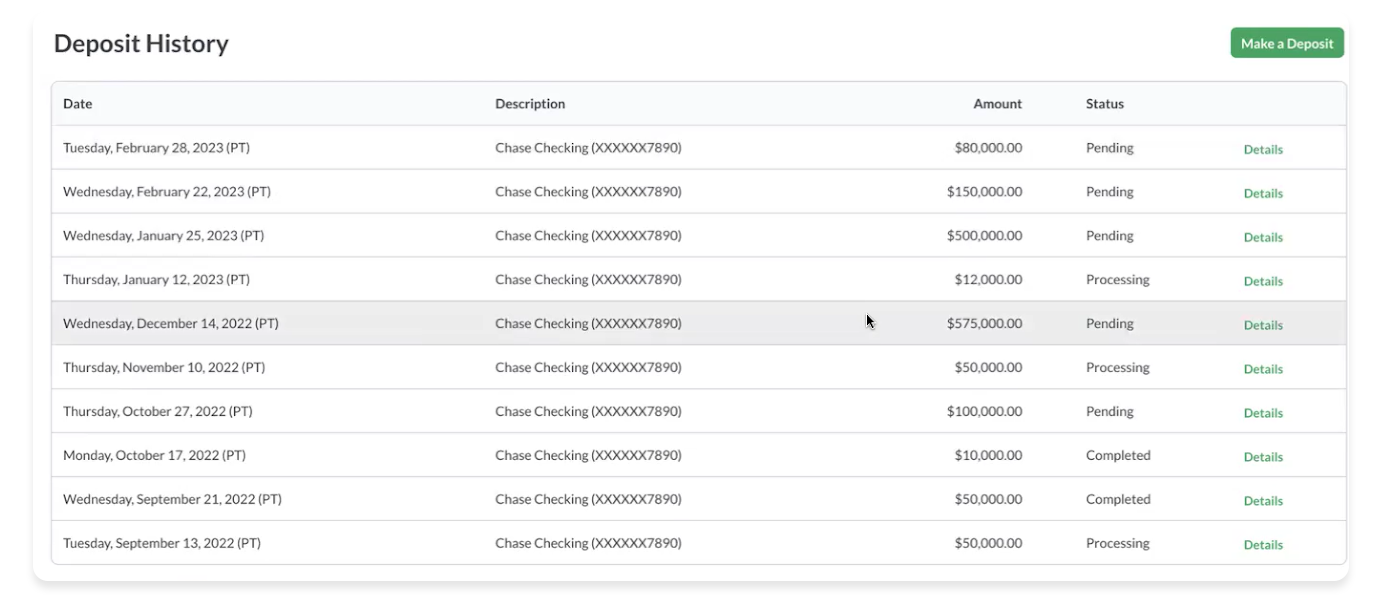
Task: View Details of the September 21, 2022 deposit
Action: 1262,500
